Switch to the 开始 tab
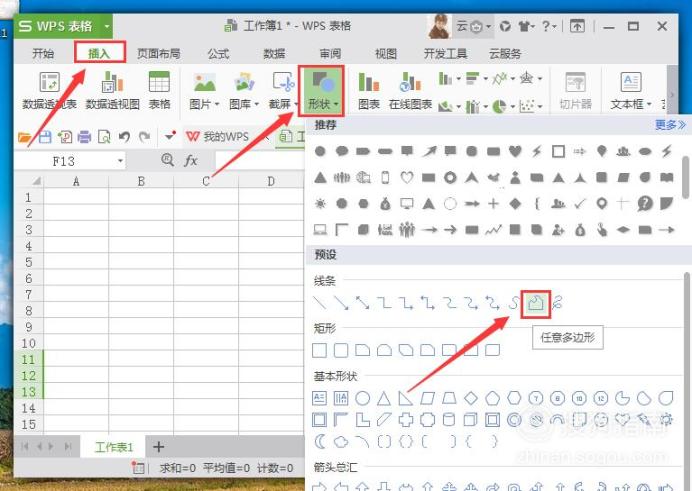This screenshot has width=692, height=491. (43, 53)
